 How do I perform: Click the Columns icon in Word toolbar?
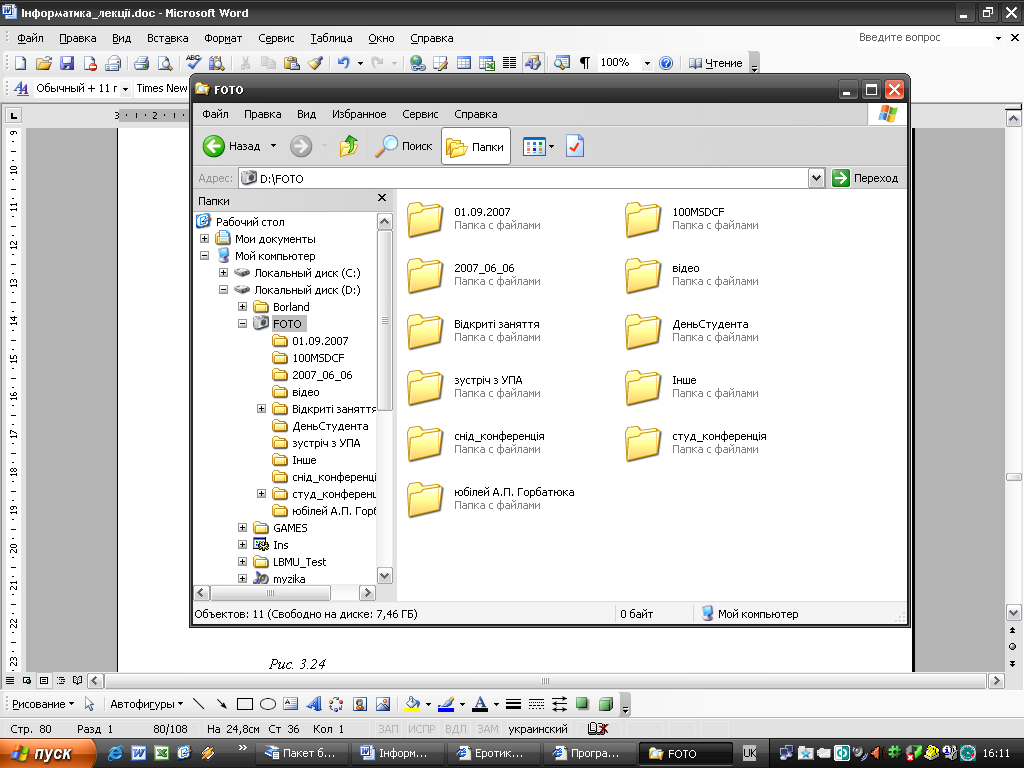[x=509, y=63]
